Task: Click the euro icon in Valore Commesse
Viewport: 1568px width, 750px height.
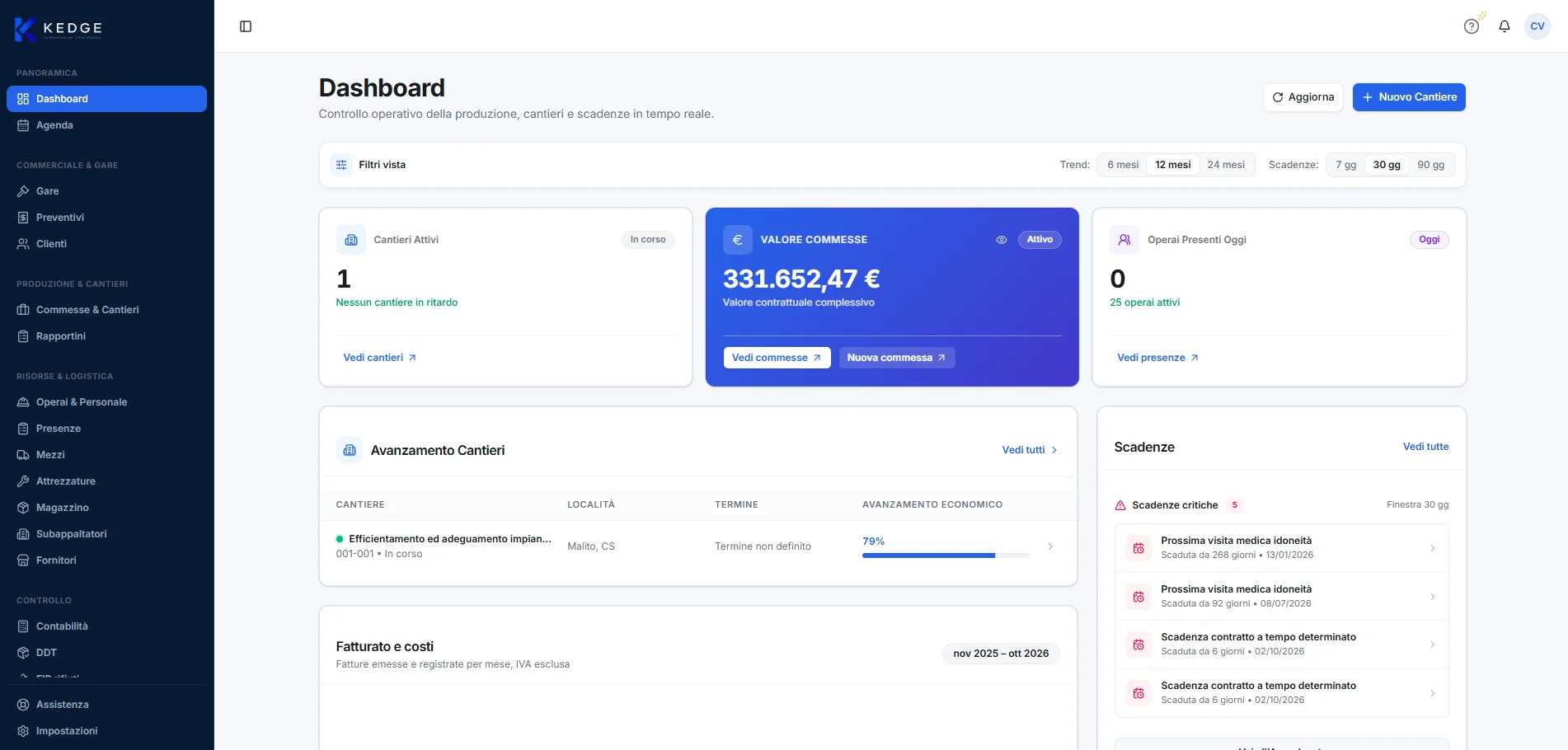Action: (x=738, y=240)
